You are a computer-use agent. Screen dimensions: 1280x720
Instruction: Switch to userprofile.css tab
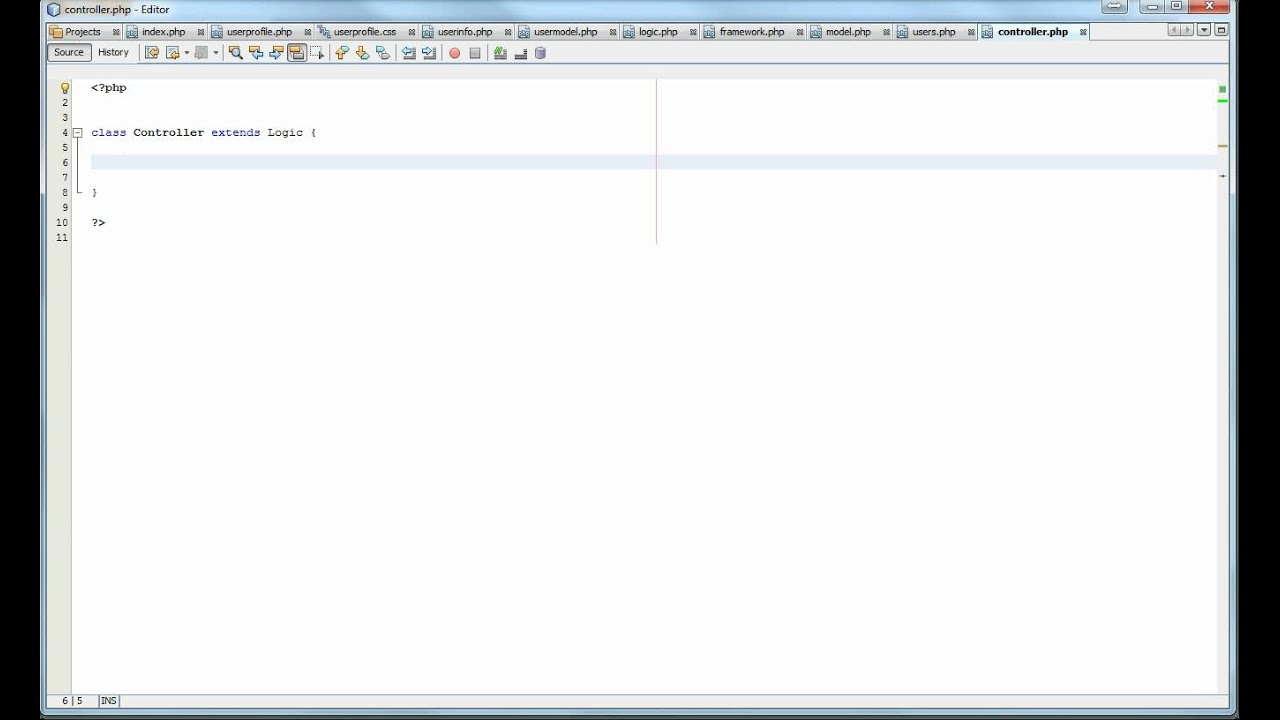pyautogui.click(x=364, y=31)
